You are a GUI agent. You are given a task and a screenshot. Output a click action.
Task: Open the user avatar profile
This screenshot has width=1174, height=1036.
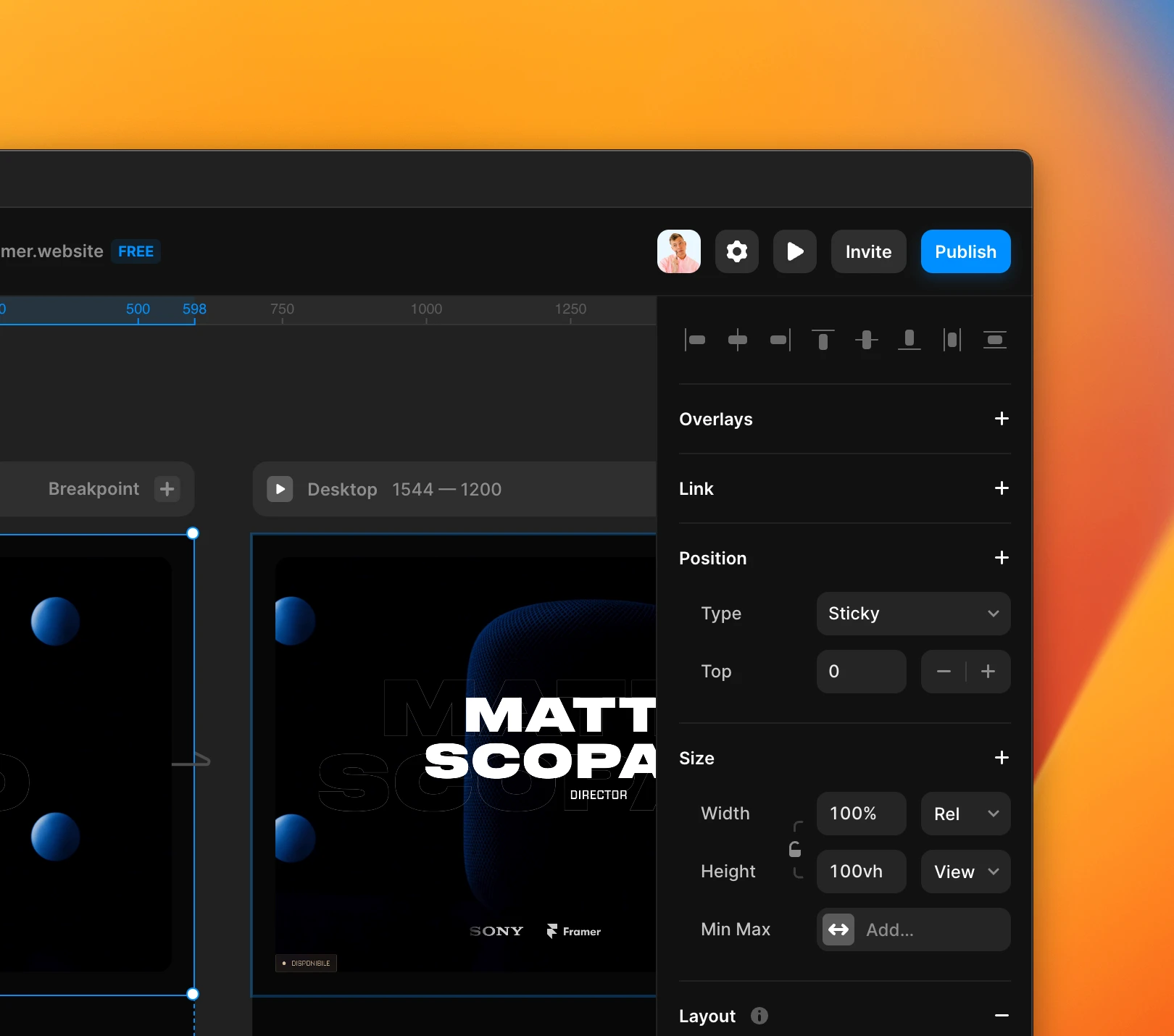click(x=678, y=251)
